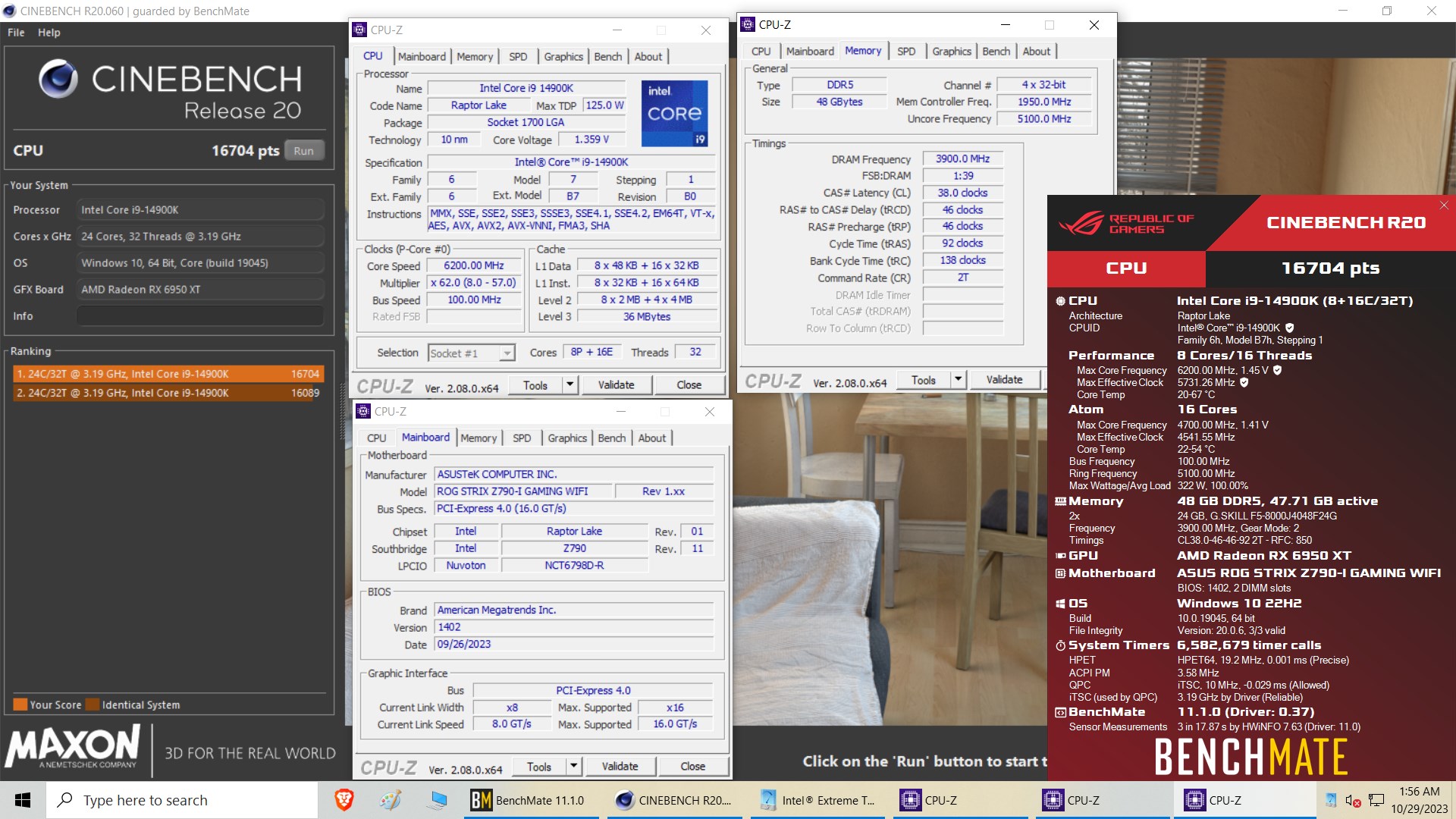
Task: Switch to CINEBENCH R20 taskbar item
Action: (x=673, y=800)
